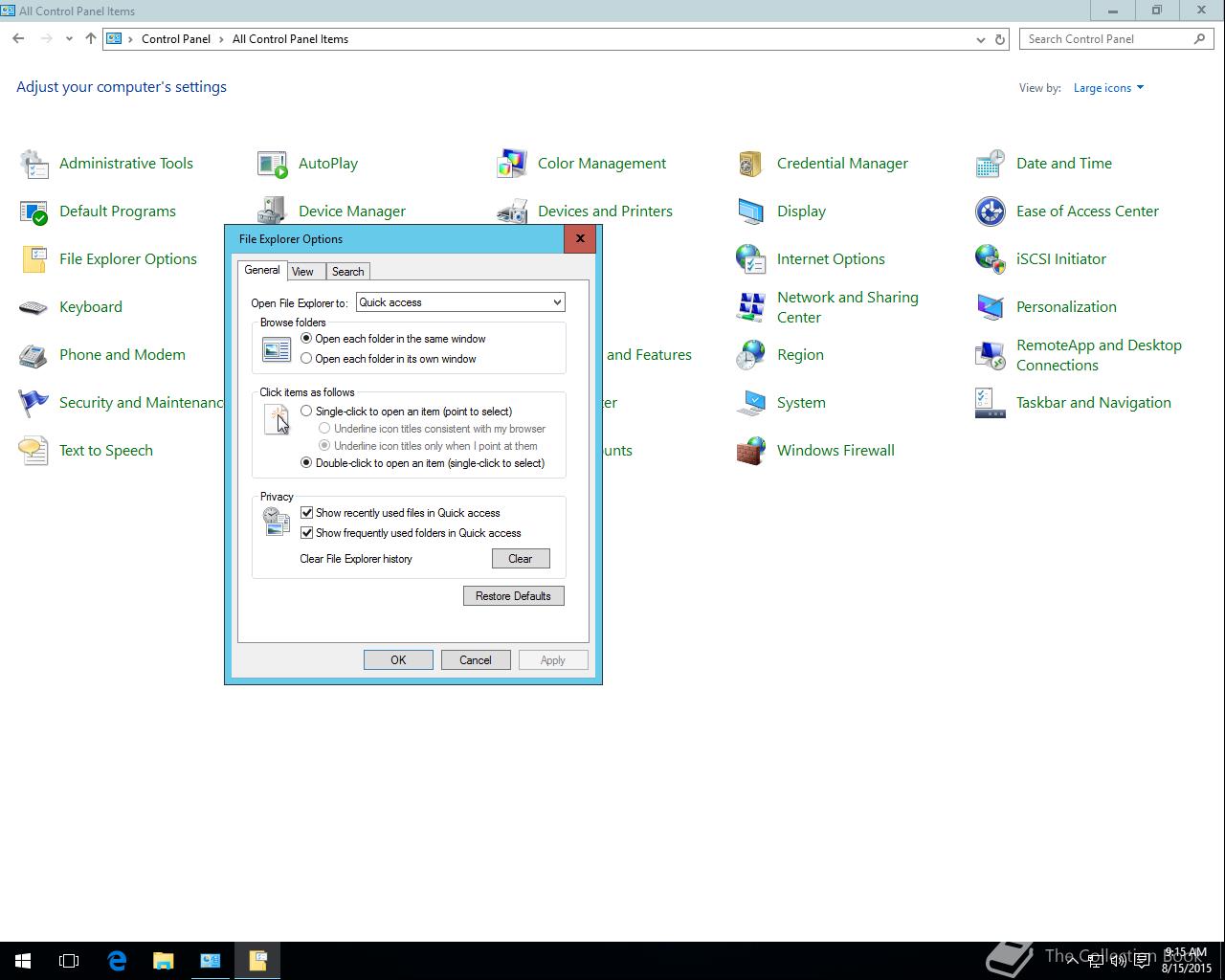
Task: Open Display settings icon
Action: 751,212
